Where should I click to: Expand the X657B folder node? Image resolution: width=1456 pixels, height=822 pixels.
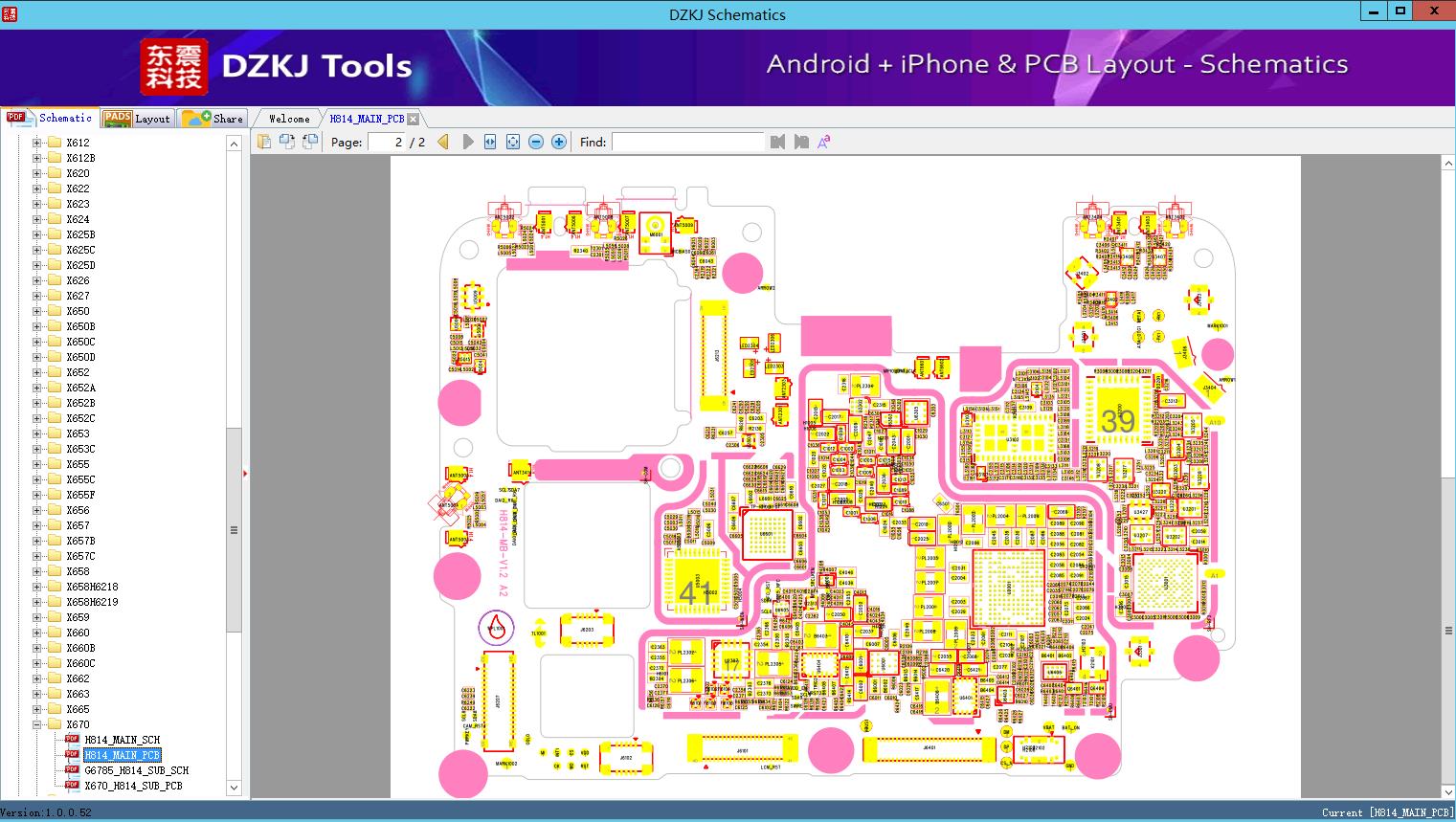[37, 541]
